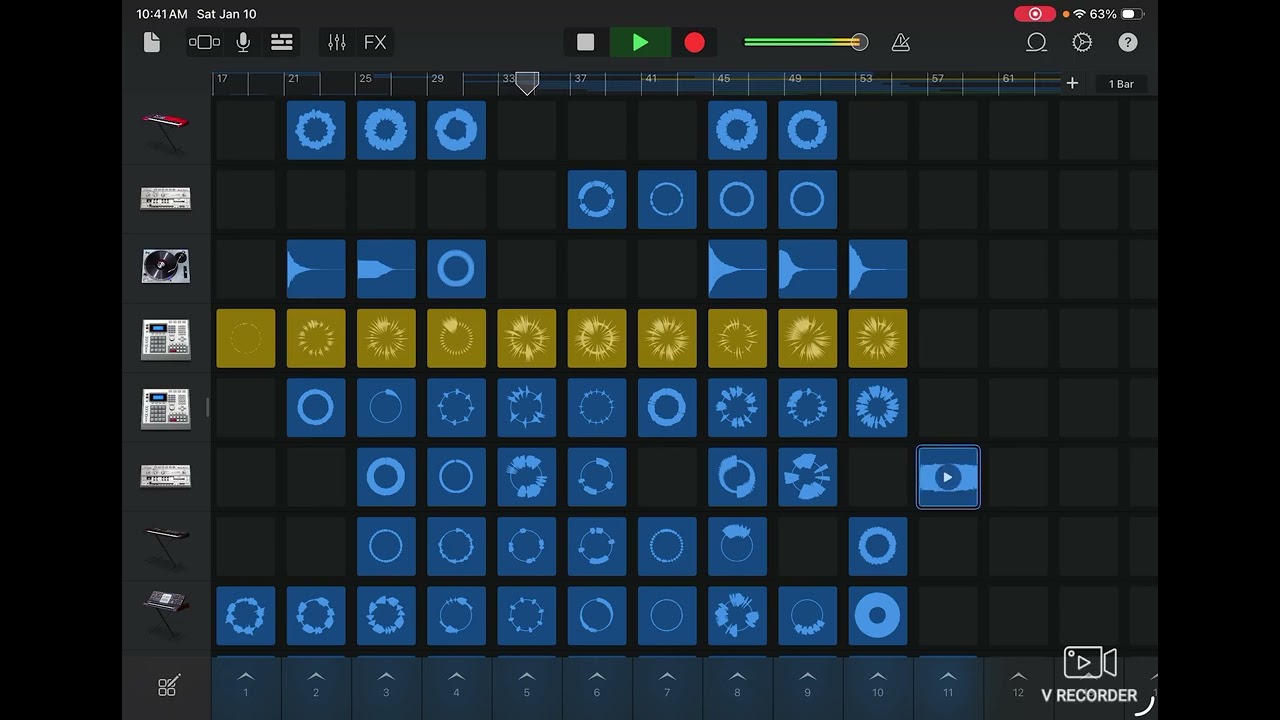
Task: Trigger turntable track cell in column 4
Action: coord(456,269)
